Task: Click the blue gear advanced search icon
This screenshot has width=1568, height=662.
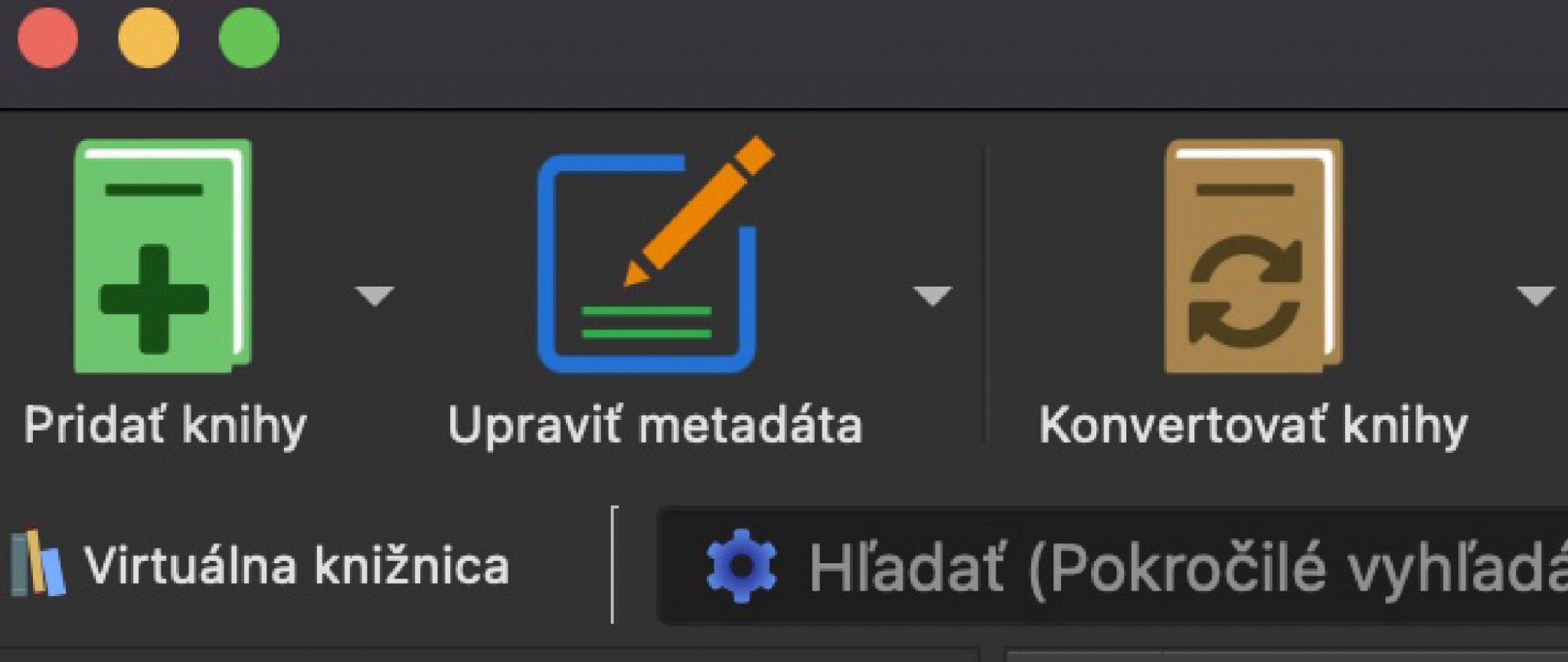Action: [x=741, y=566]
